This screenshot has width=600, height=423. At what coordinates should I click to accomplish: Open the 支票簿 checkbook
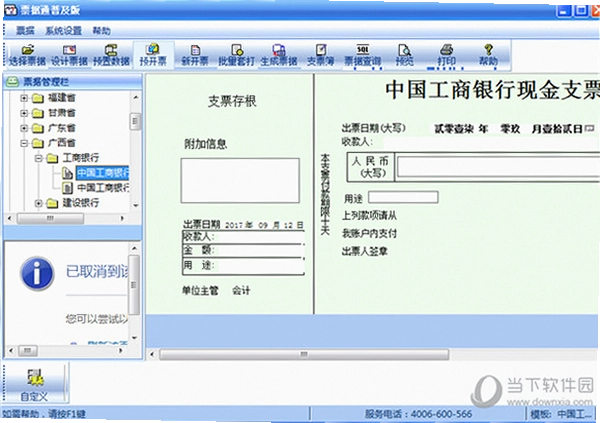(x=321, y=56)
